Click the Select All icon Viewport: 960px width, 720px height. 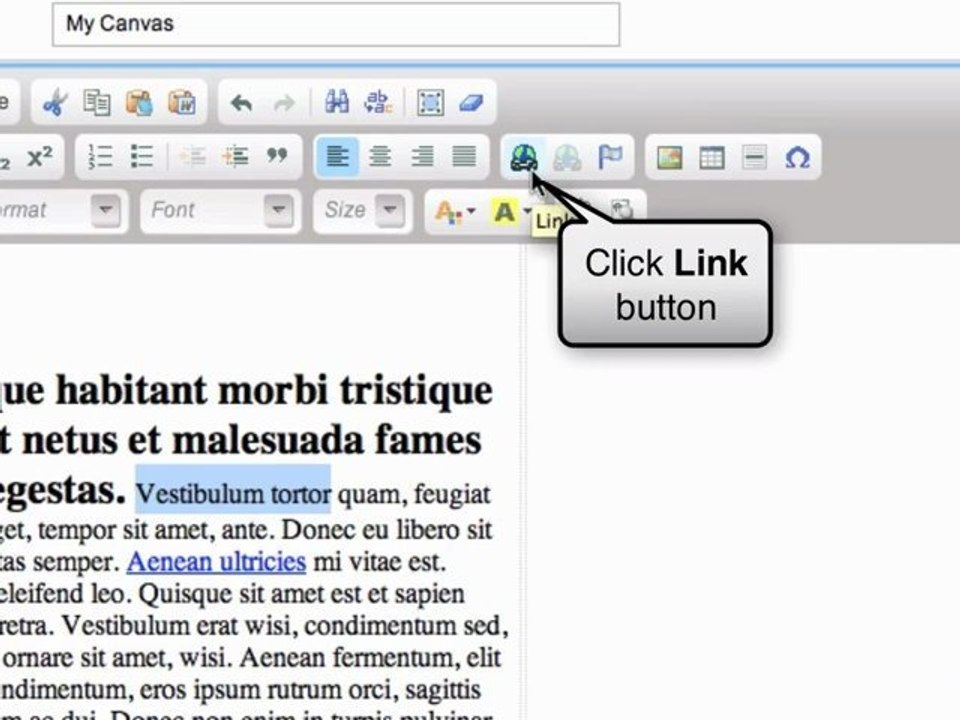coord(430,103)
